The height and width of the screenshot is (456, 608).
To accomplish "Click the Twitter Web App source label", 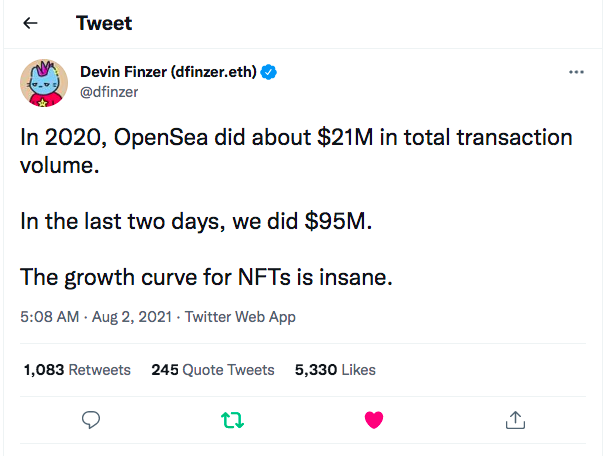I will pos(240,317).
